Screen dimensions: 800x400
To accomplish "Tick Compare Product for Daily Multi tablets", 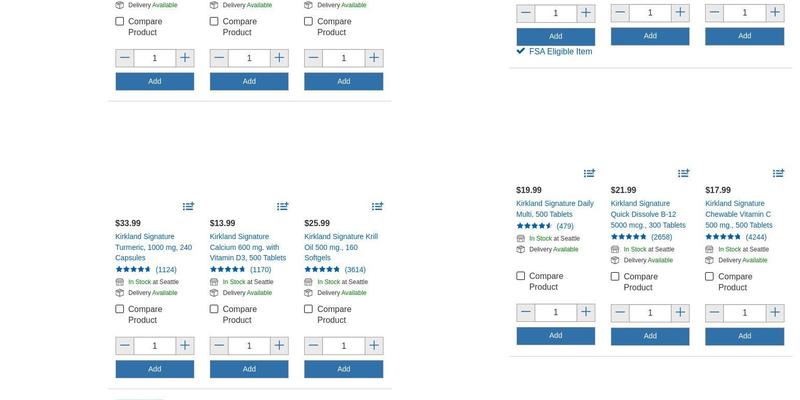I will 521,276.
